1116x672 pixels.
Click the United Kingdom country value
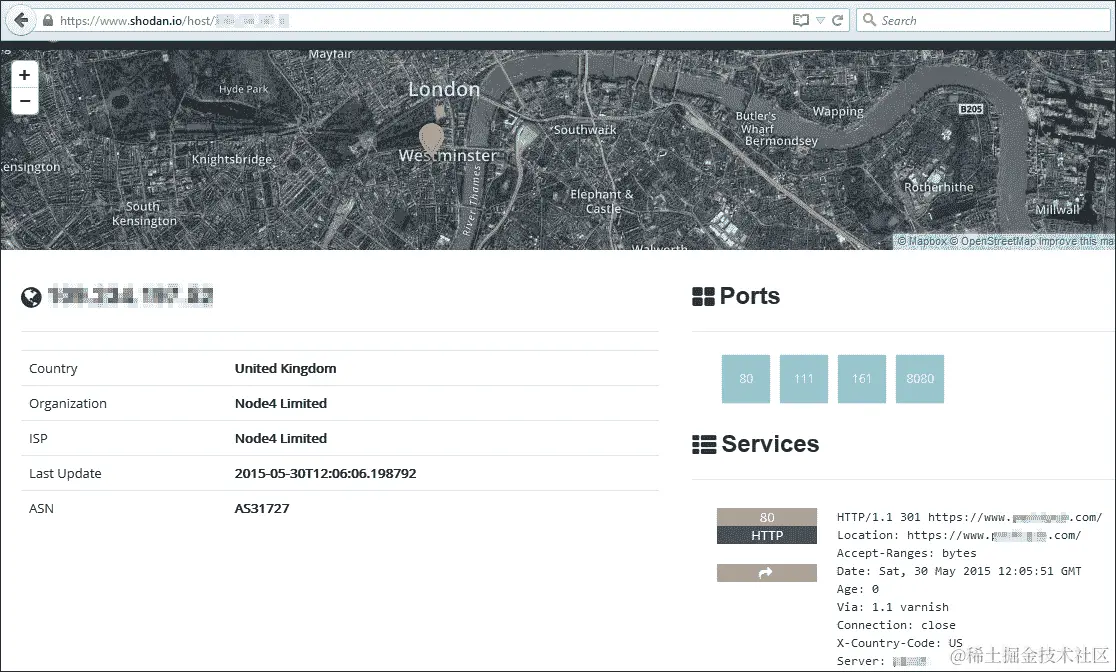tap(285, 368)
